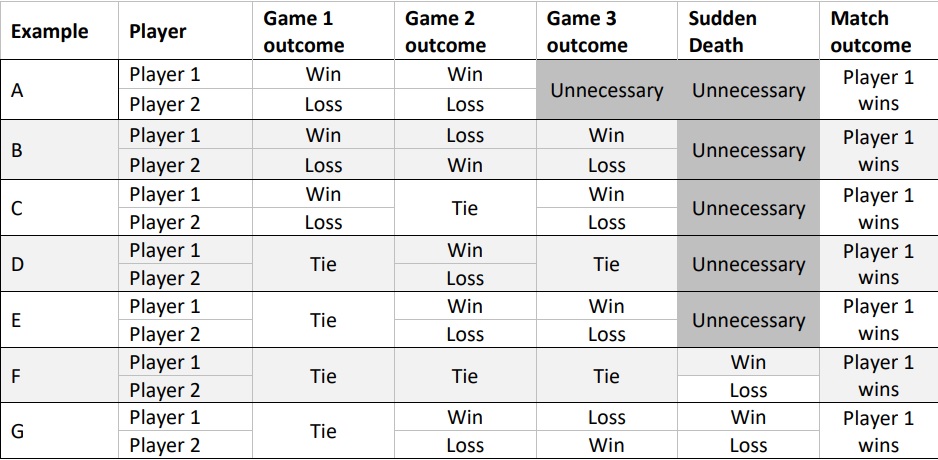The image size is (938, 460).
Task: Click the "Game 1 outcome" header
Action: (304, 32)
